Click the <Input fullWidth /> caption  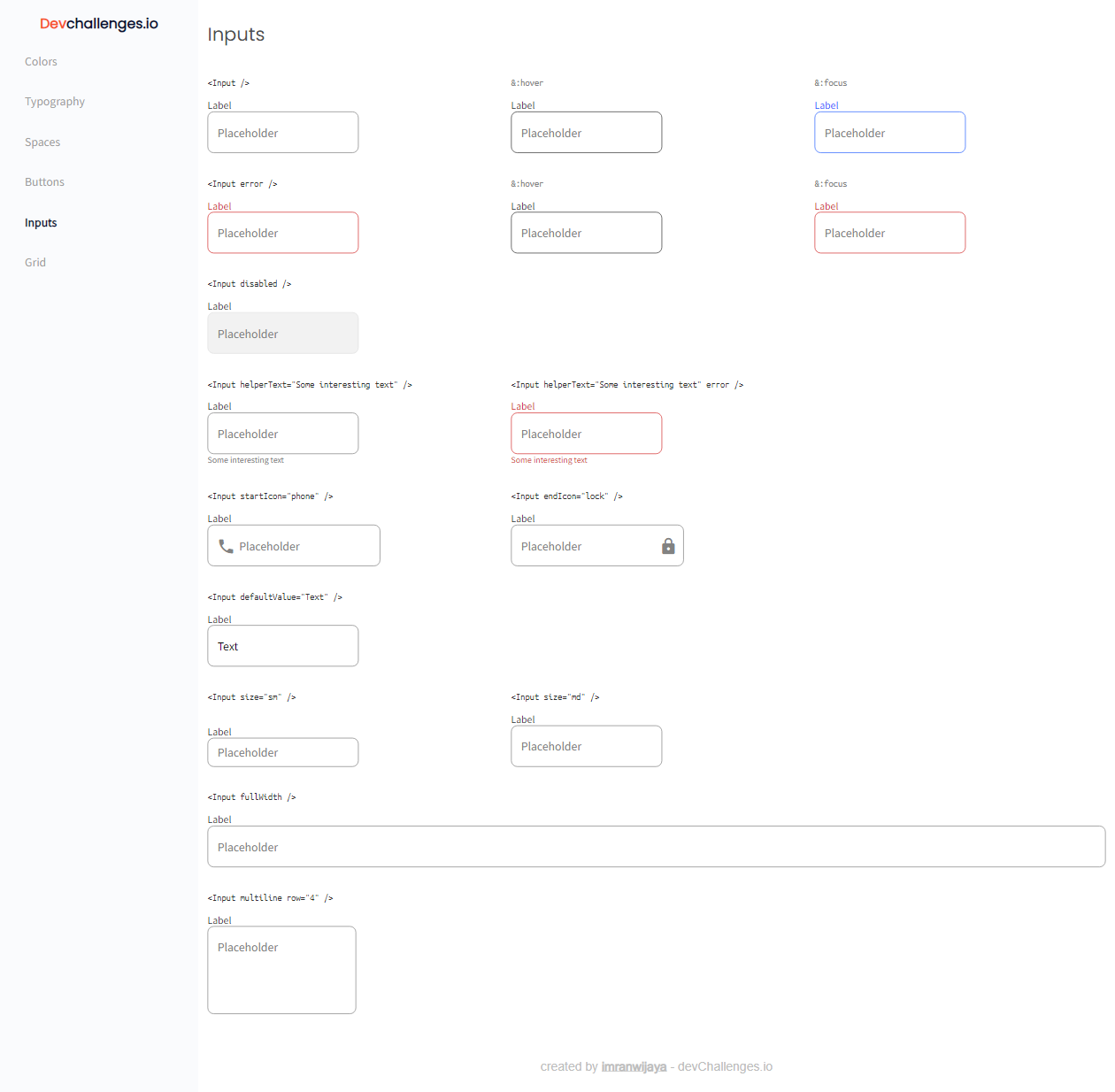[x=252, y=797]
